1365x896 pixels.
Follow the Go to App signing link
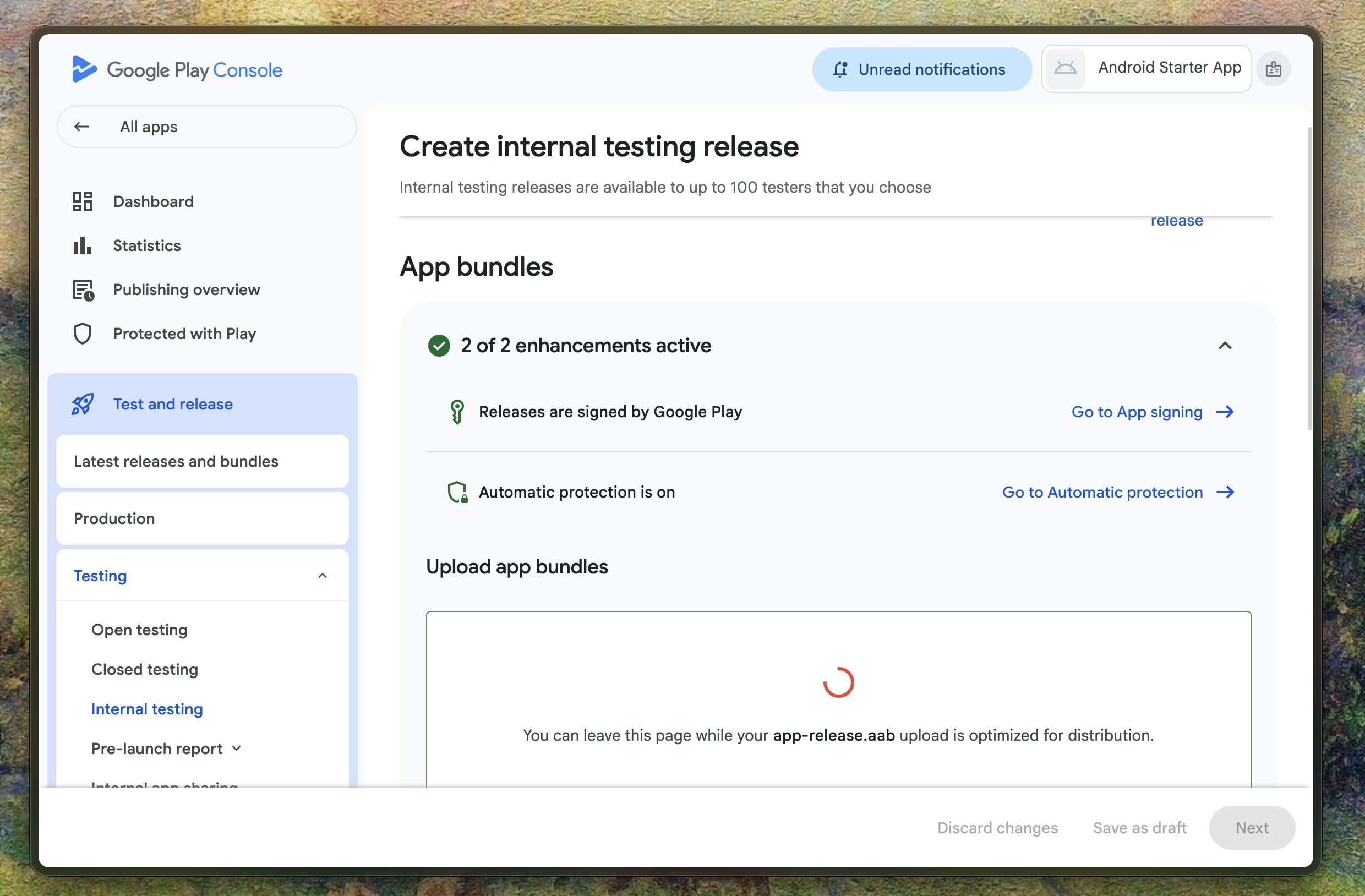pos(1137,412)
